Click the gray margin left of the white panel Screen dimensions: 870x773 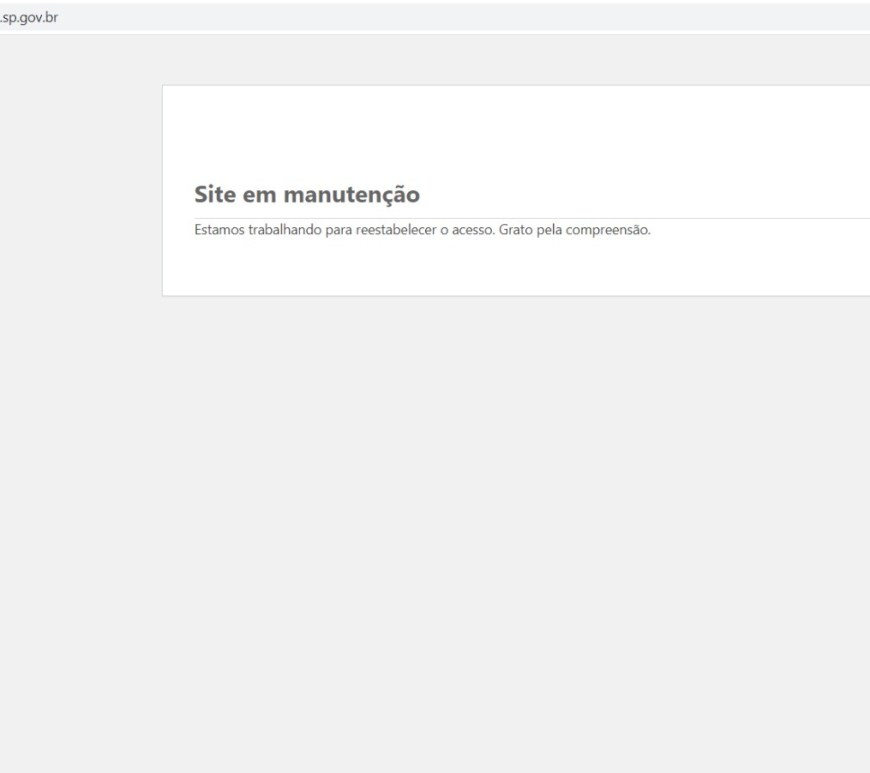pyautogui.click(x=80, y=300)
